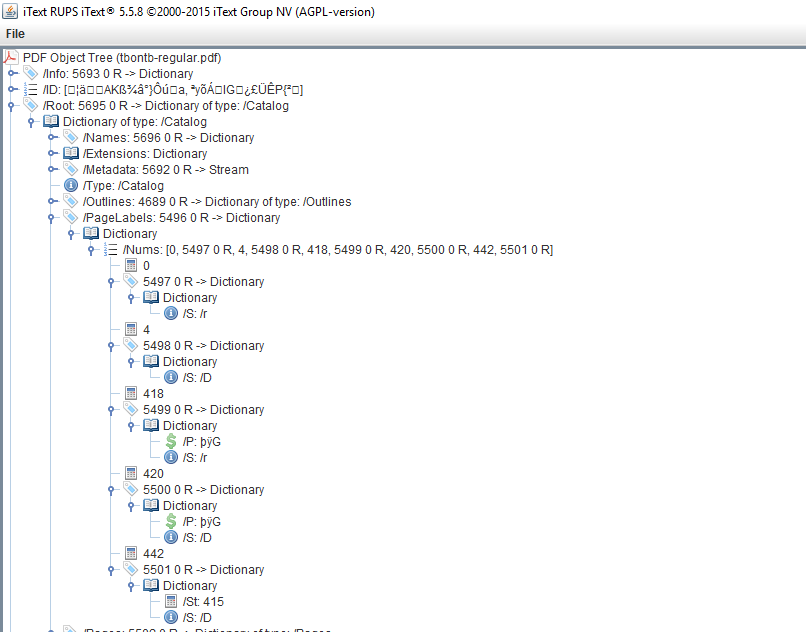Click the array icon beside the /ID entry

pyautogui.click(x=31, y=89)
